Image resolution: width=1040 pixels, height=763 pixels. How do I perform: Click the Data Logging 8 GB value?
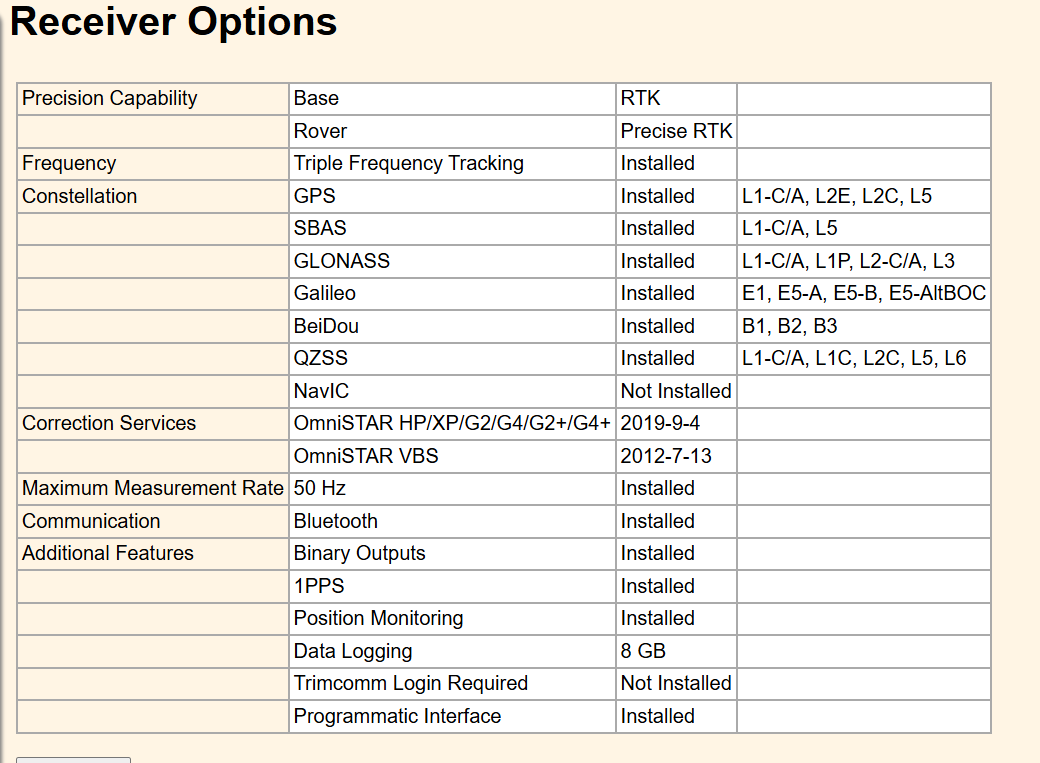coord(643,651)
